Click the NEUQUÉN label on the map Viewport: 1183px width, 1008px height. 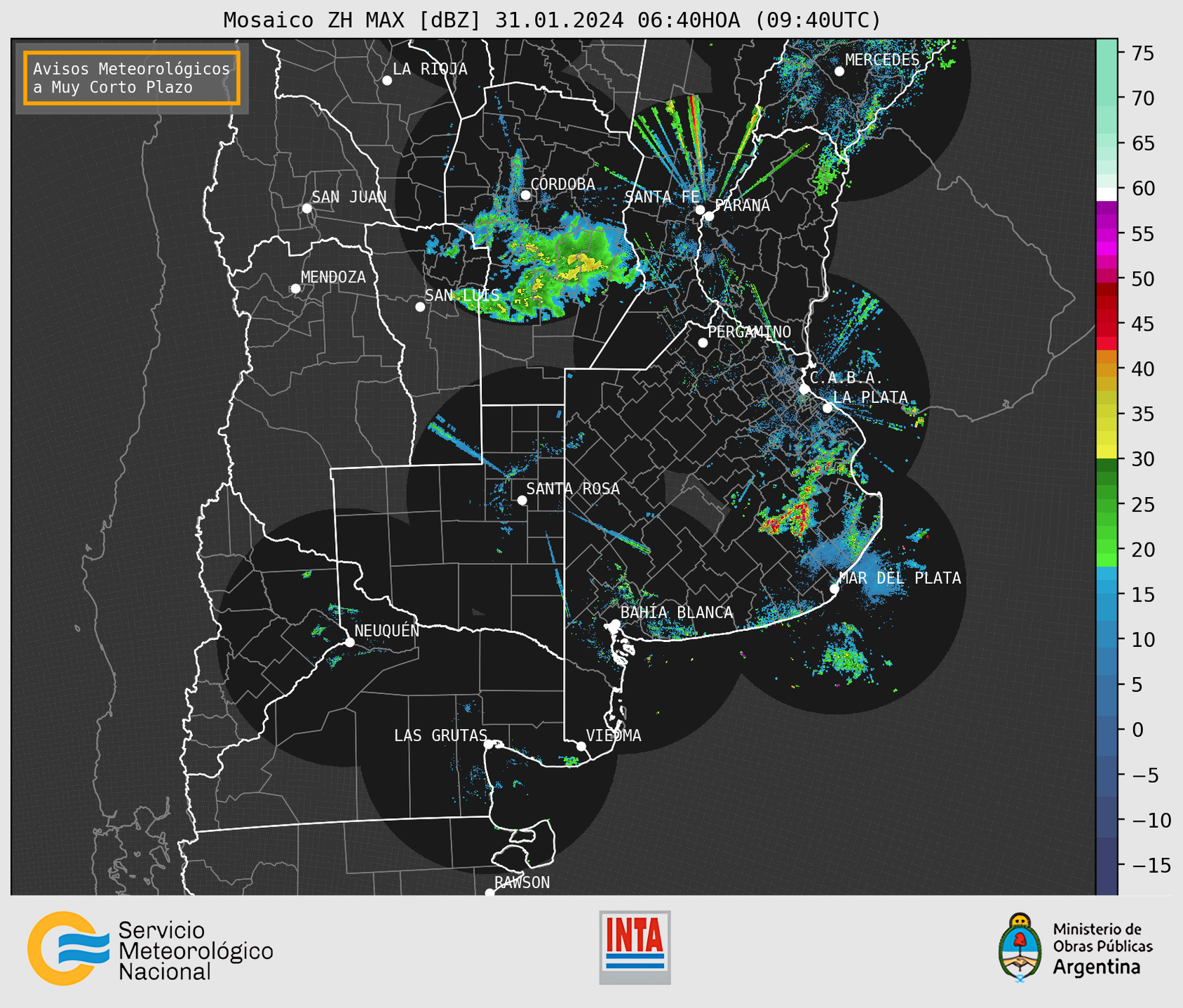(386, 630)
